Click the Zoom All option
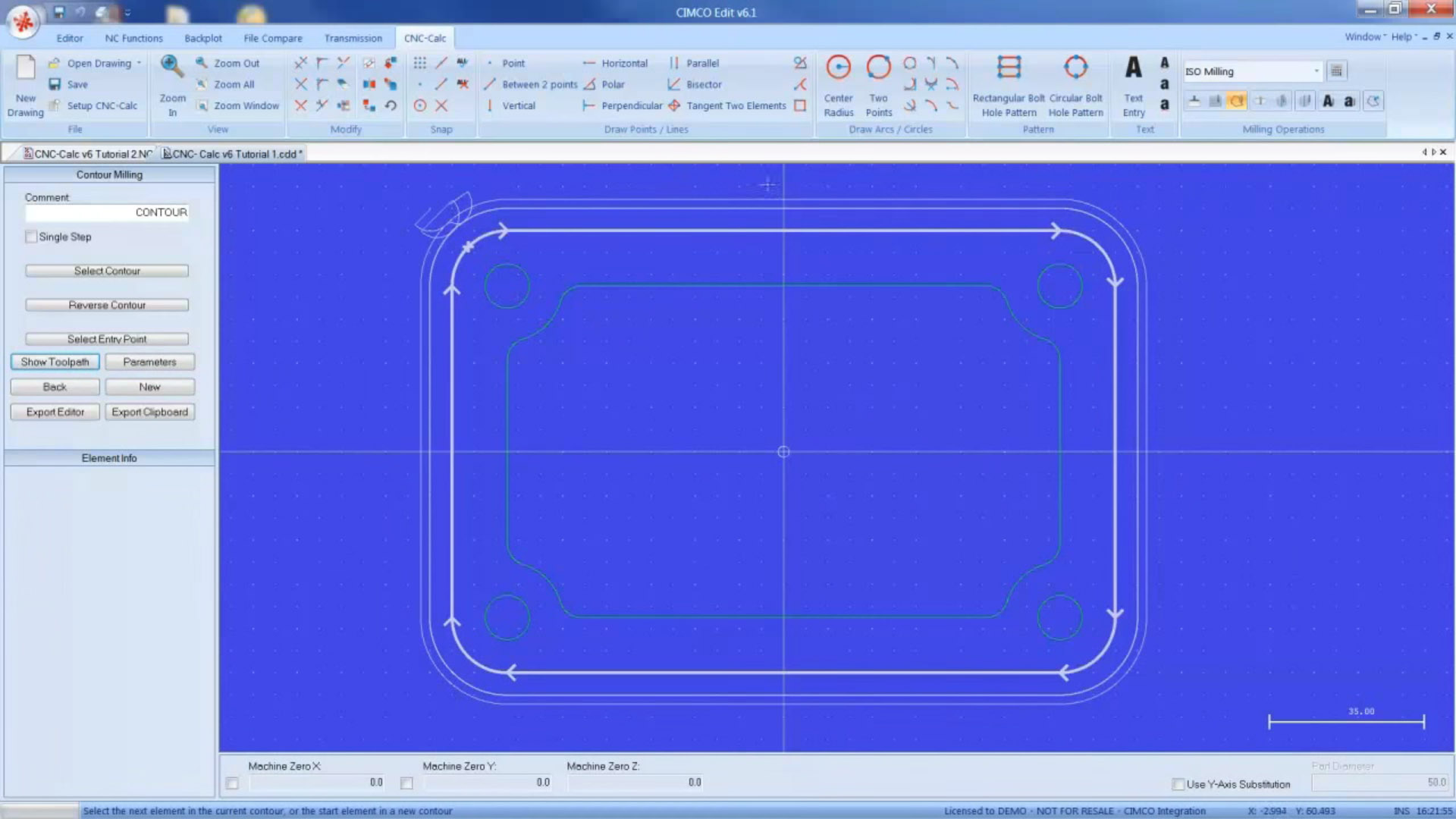The image size is (1456, 819). pos(225,84)
